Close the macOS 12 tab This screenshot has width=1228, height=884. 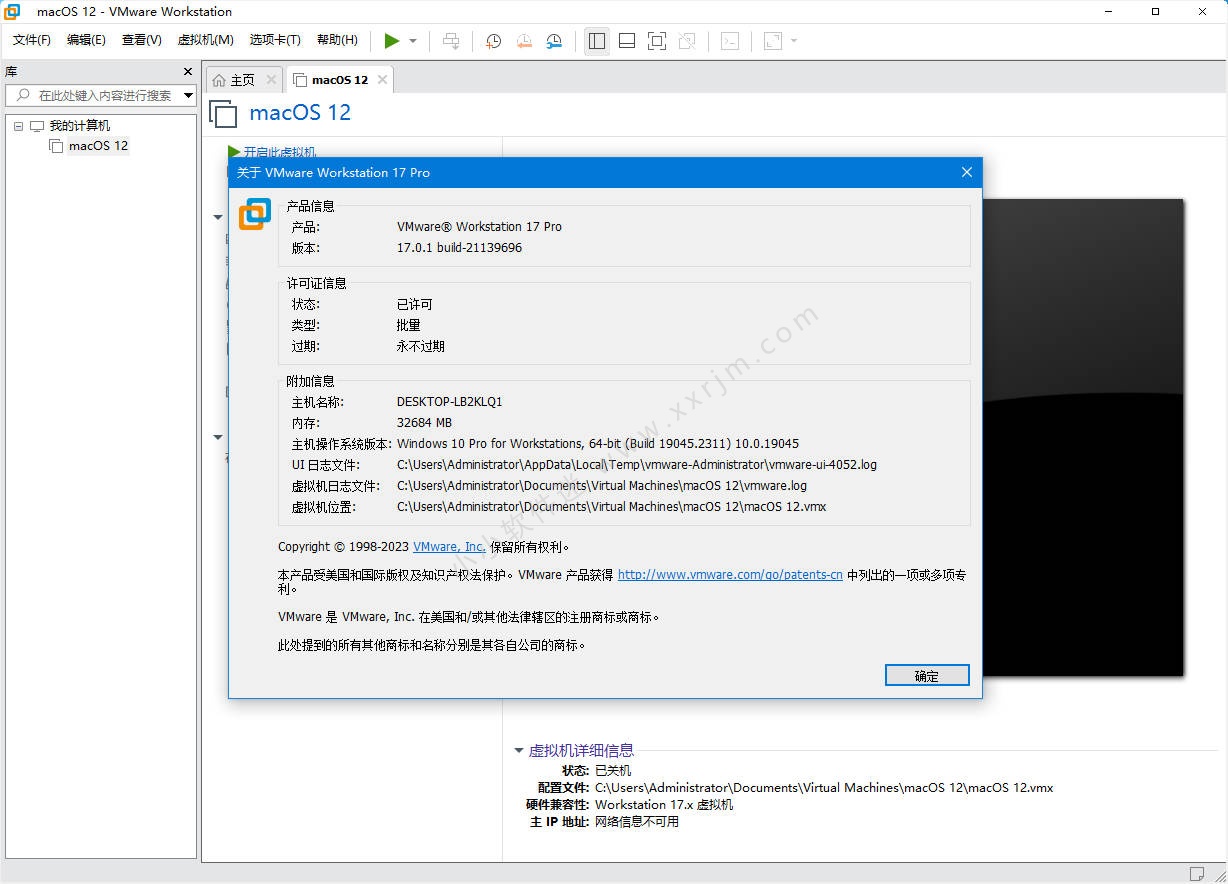(x=381, y=80)
